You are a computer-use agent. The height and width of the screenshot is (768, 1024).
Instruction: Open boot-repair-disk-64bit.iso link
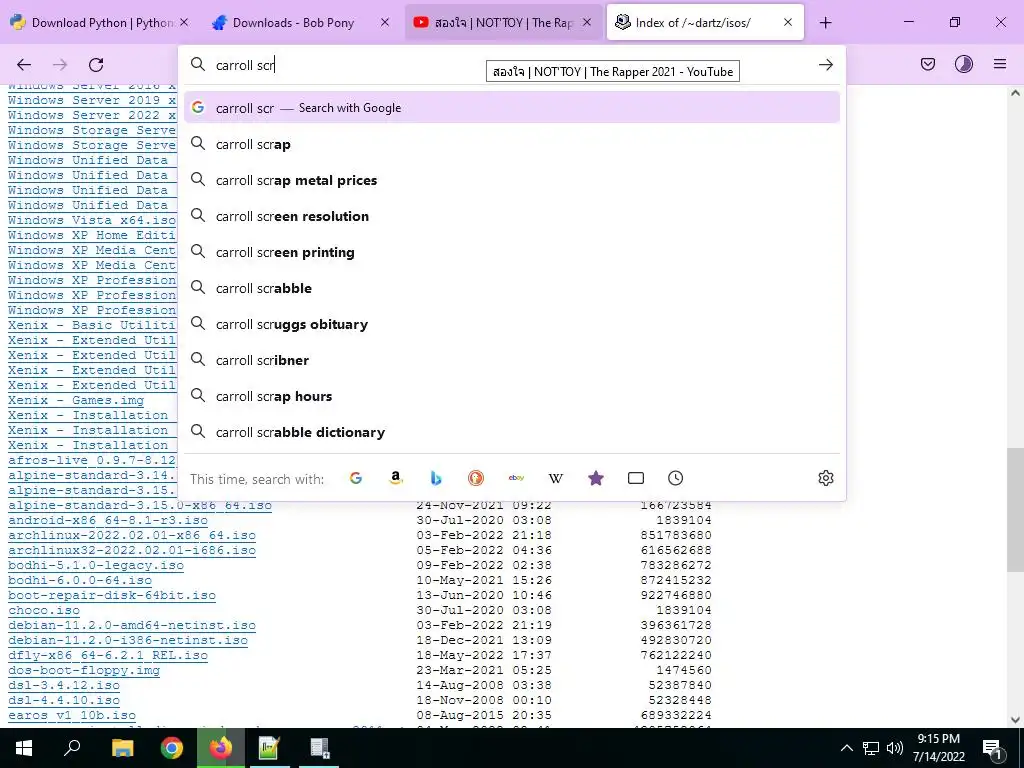[112, 596]
